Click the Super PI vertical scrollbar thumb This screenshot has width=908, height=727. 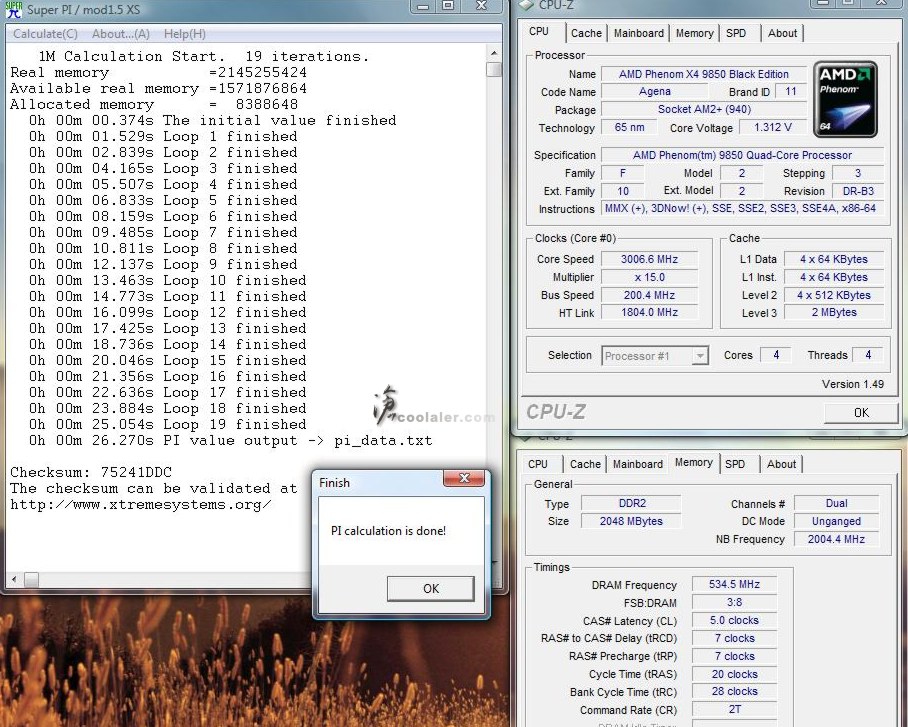point(493,70)
